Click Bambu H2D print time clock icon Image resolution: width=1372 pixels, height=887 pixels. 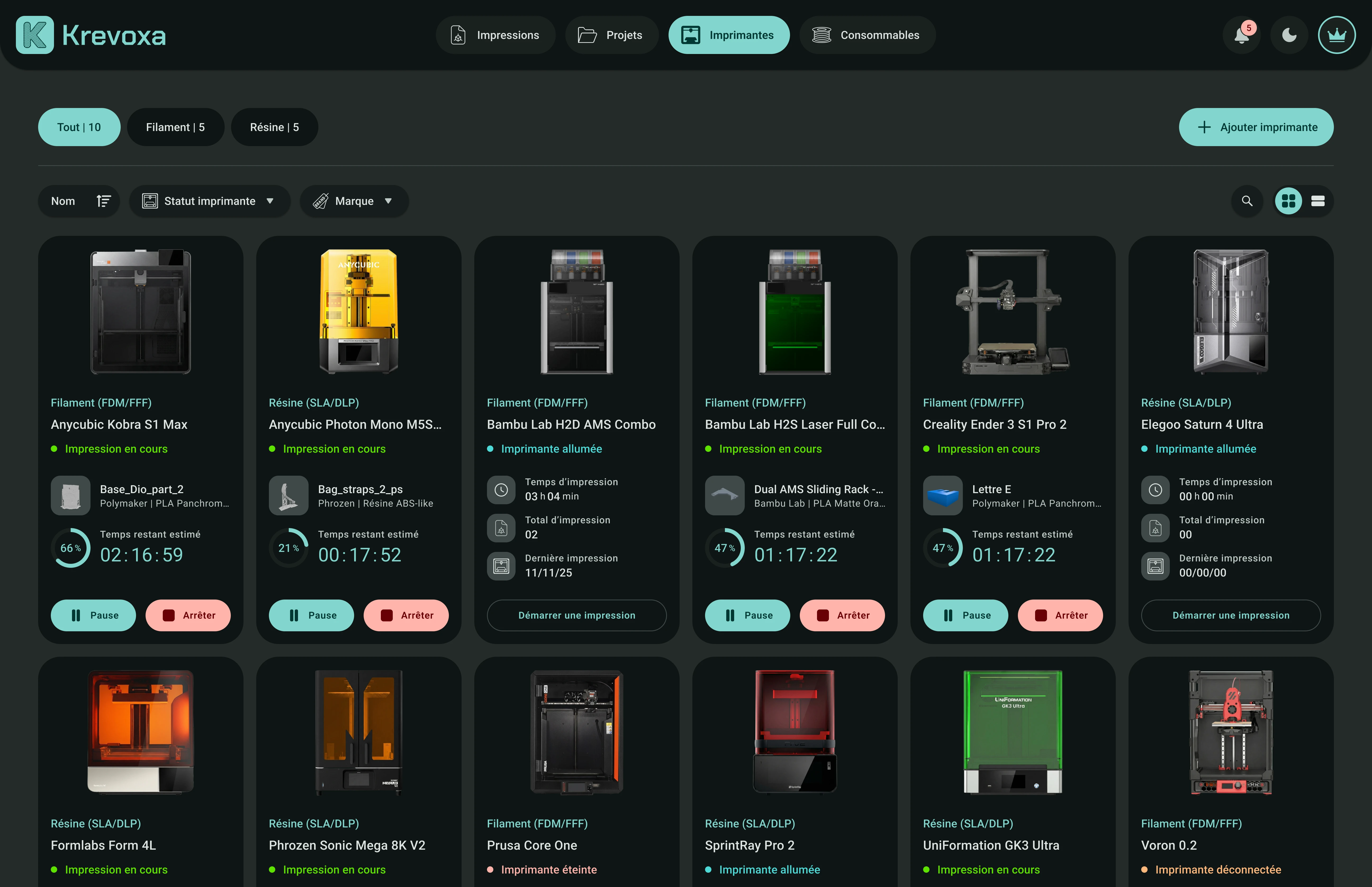(501, 490)
